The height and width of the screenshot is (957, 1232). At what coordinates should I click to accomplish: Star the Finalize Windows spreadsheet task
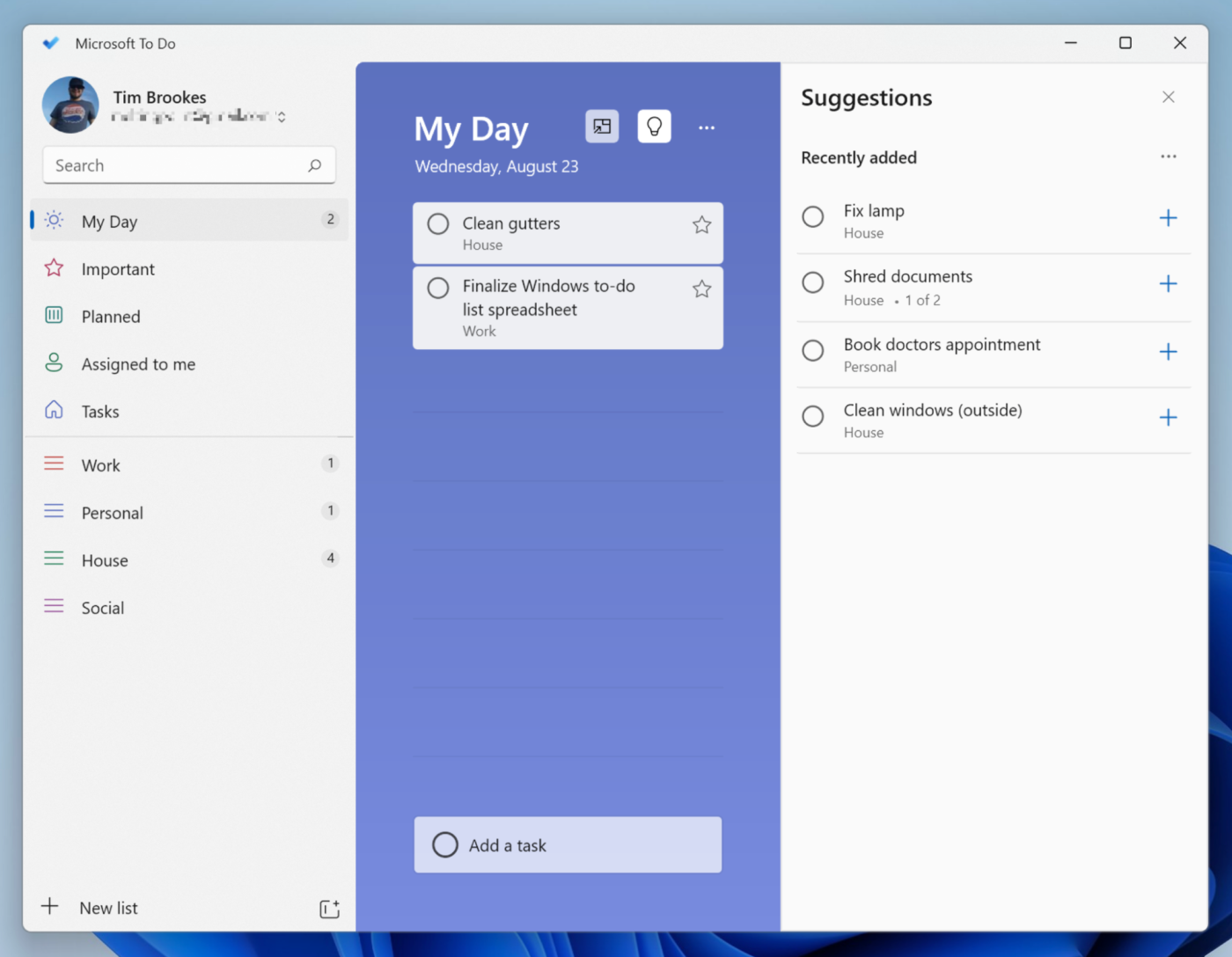click(x=701, y=289)
